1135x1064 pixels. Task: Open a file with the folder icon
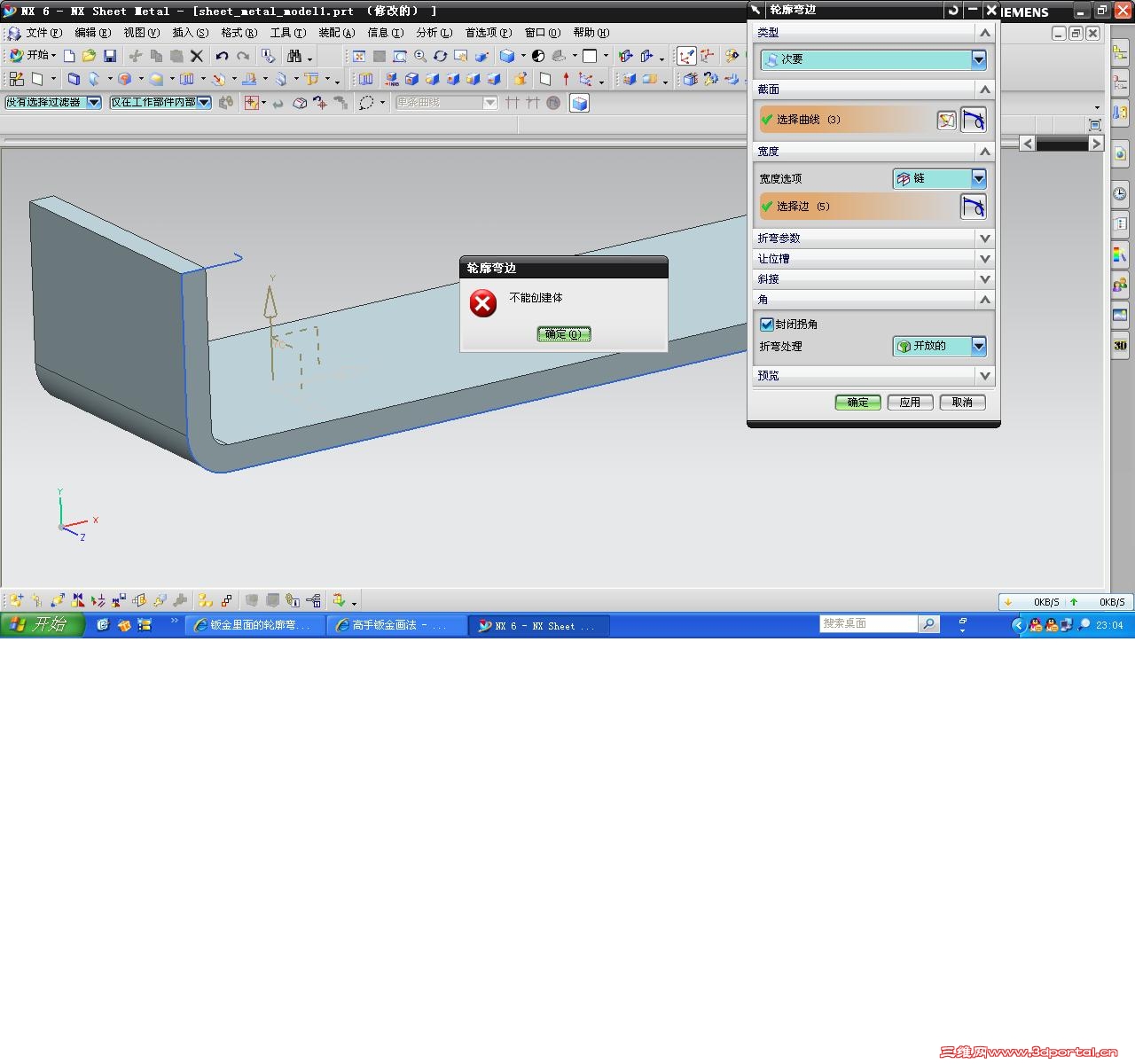coord(89,56)
